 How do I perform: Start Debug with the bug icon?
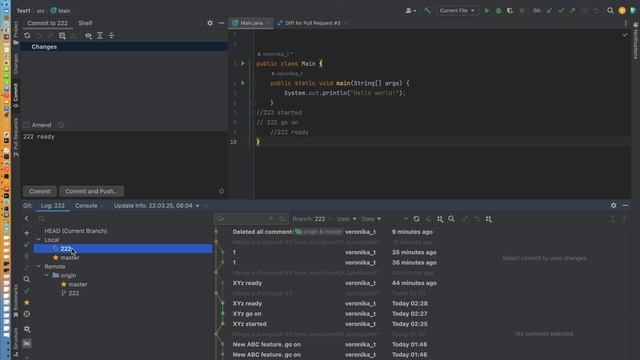click(498, 11)
